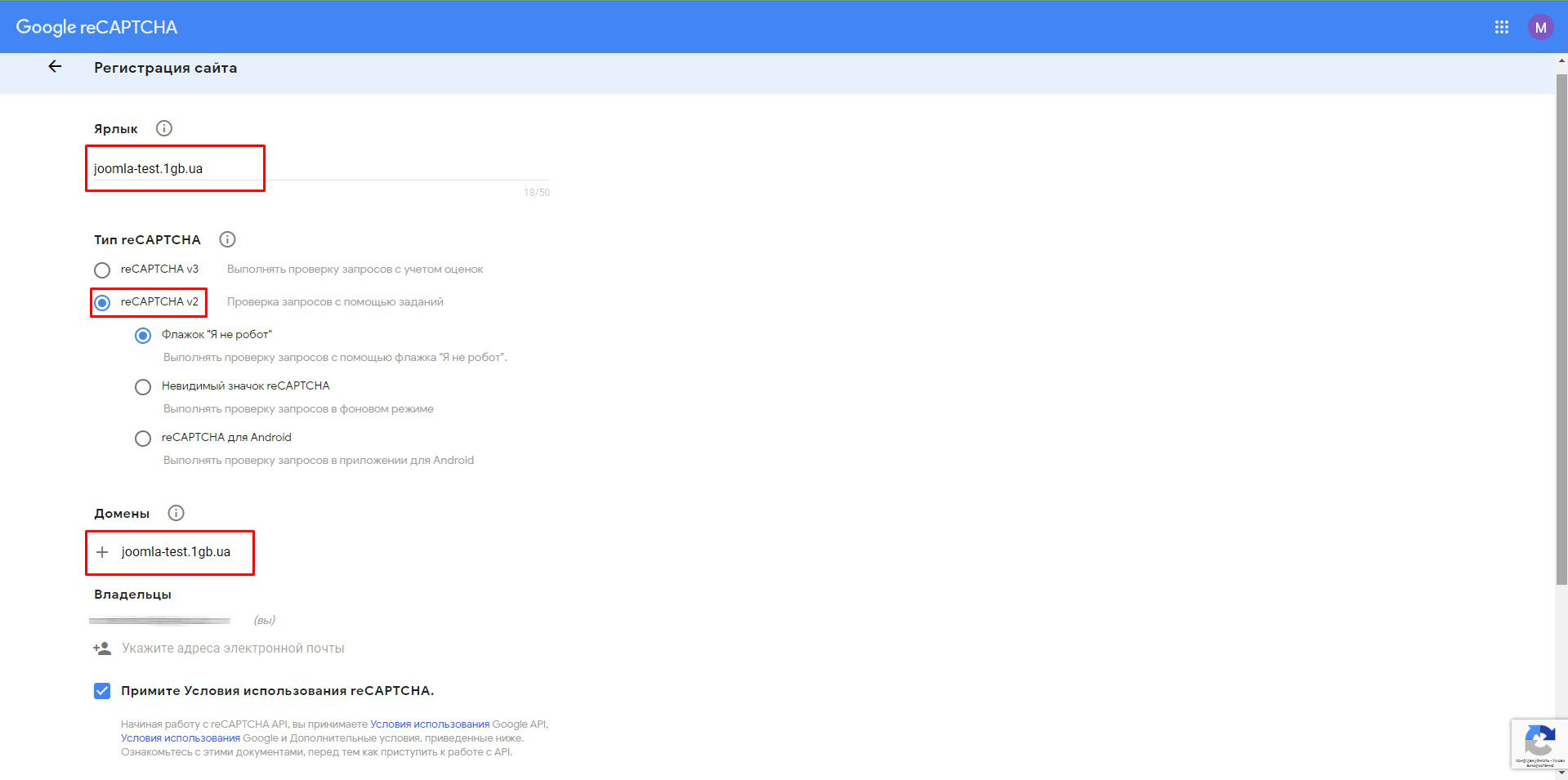Click the Владельцы section label

pyautogui.click(x=132, y=595)
